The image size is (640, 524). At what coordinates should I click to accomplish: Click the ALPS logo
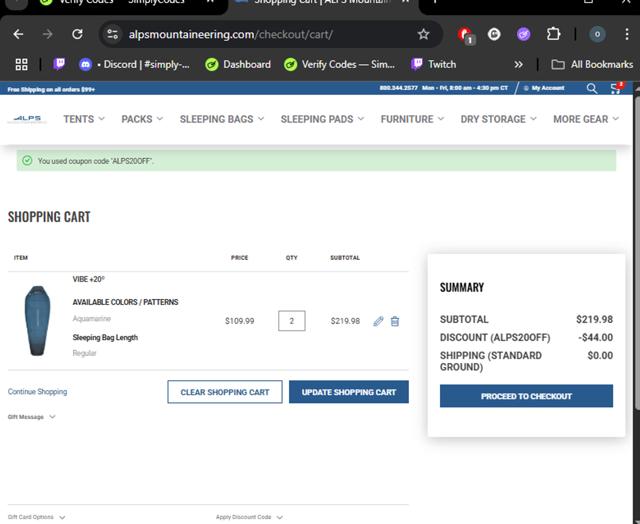point(27,119)
